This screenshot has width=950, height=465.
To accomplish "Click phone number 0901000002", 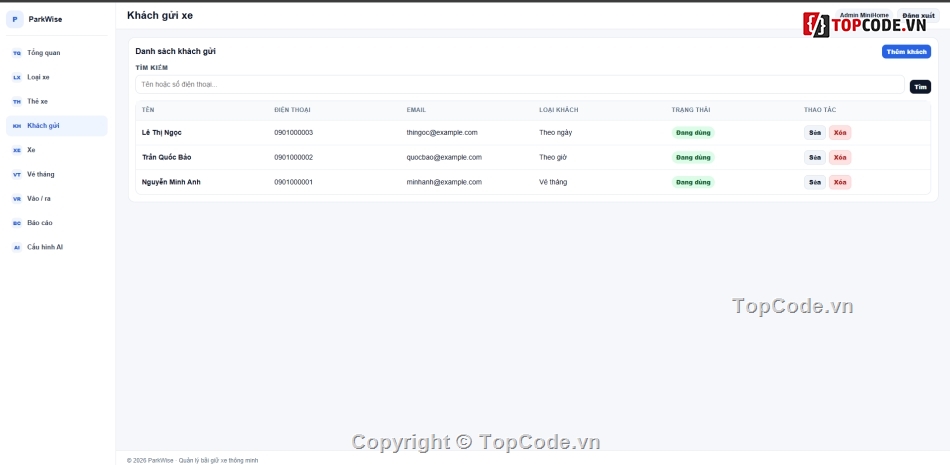I will point(294,158).
